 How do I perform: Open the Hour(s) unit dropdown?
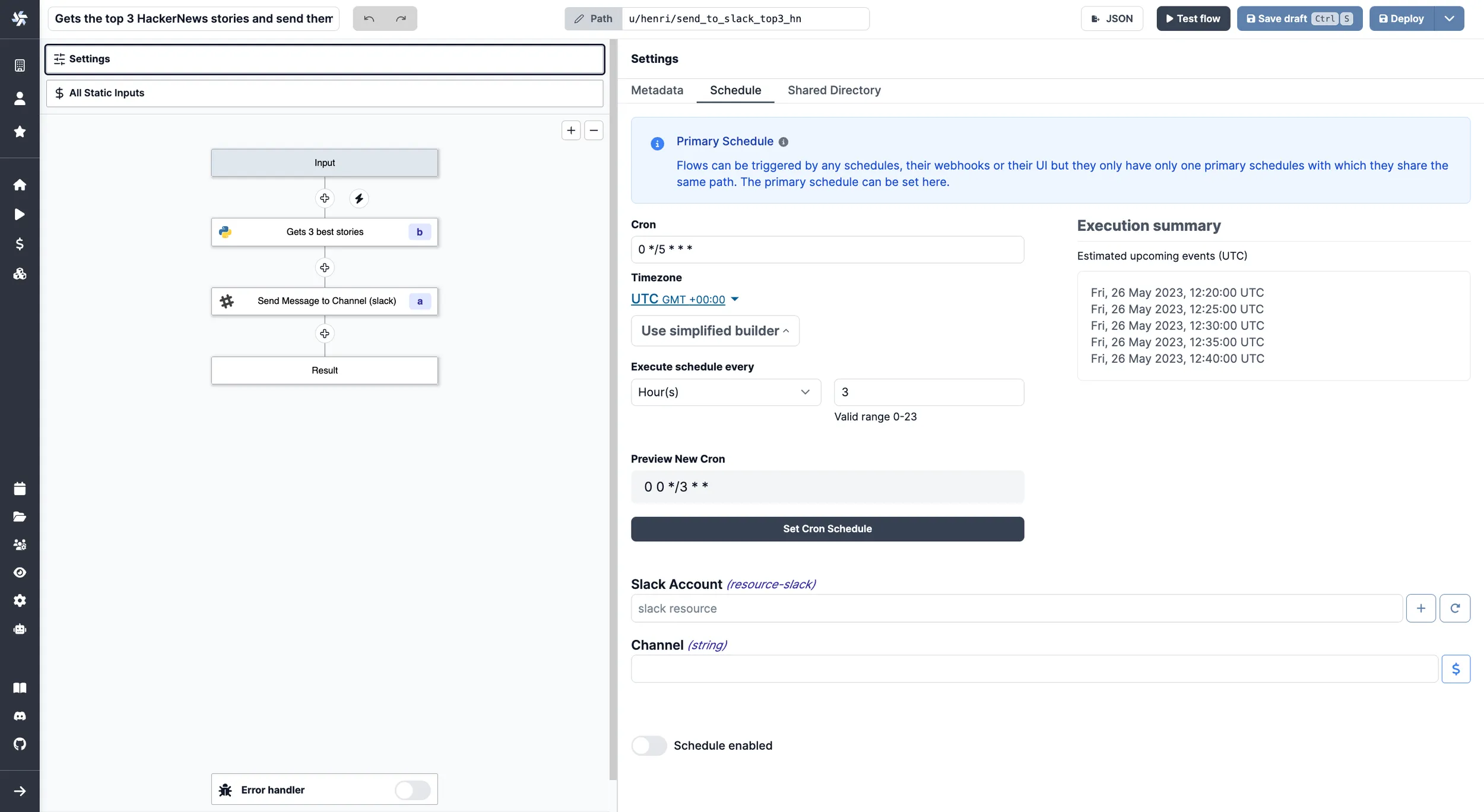coord(725,392)
